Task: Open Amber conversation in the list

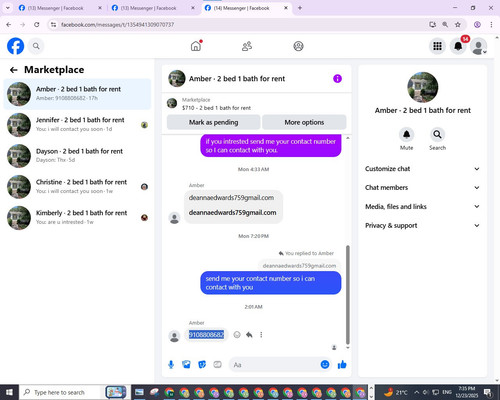Action: (77, 94)
